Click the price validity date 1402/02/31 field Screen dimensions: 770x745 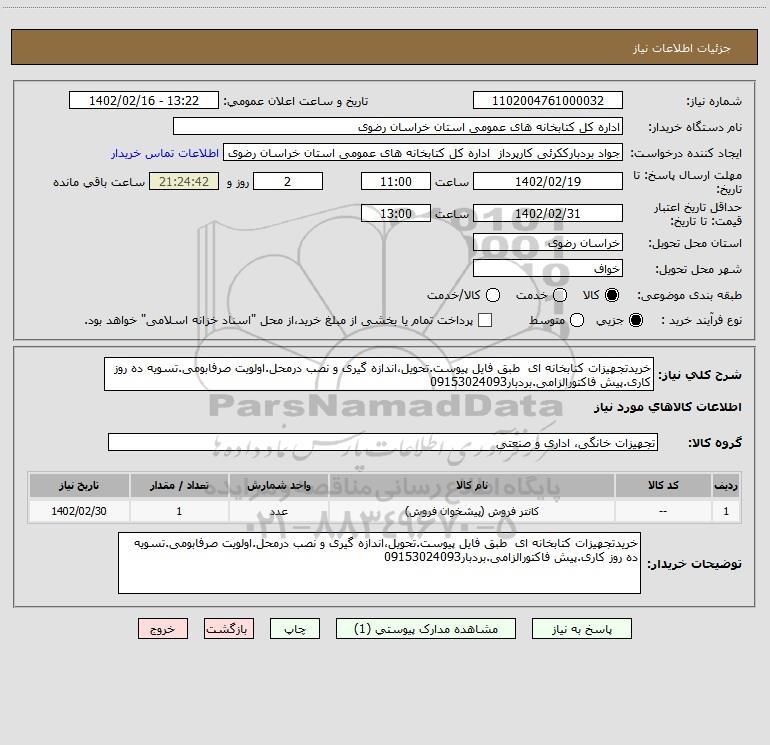click(548, 213)
